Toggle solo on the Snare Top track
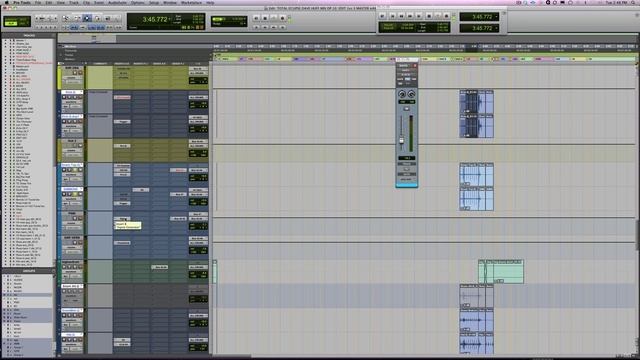Viewport: 640px width, 360px height. click(75, 170)
